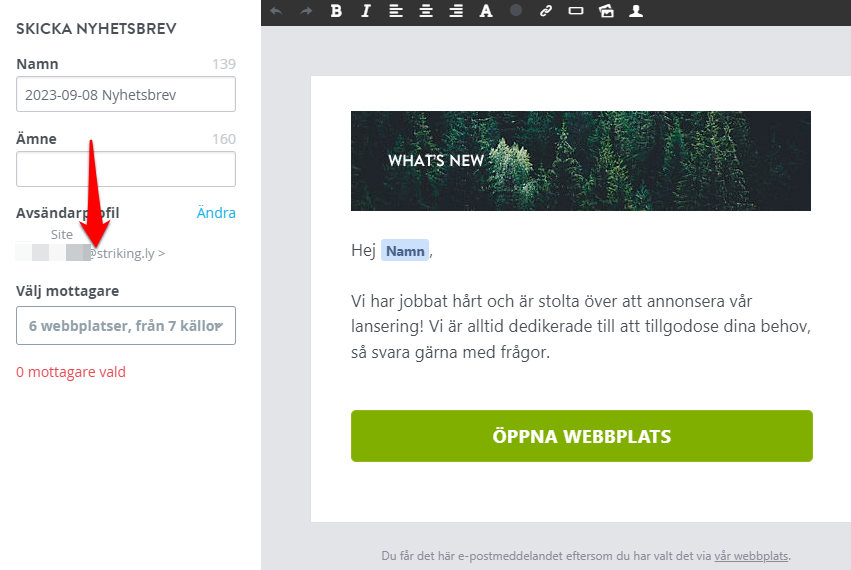Image resolution: width=851 pixels, height=570 pixels.
Task: Click the ÖPPNA WEBBPLATS button
Action: (582, 436)
